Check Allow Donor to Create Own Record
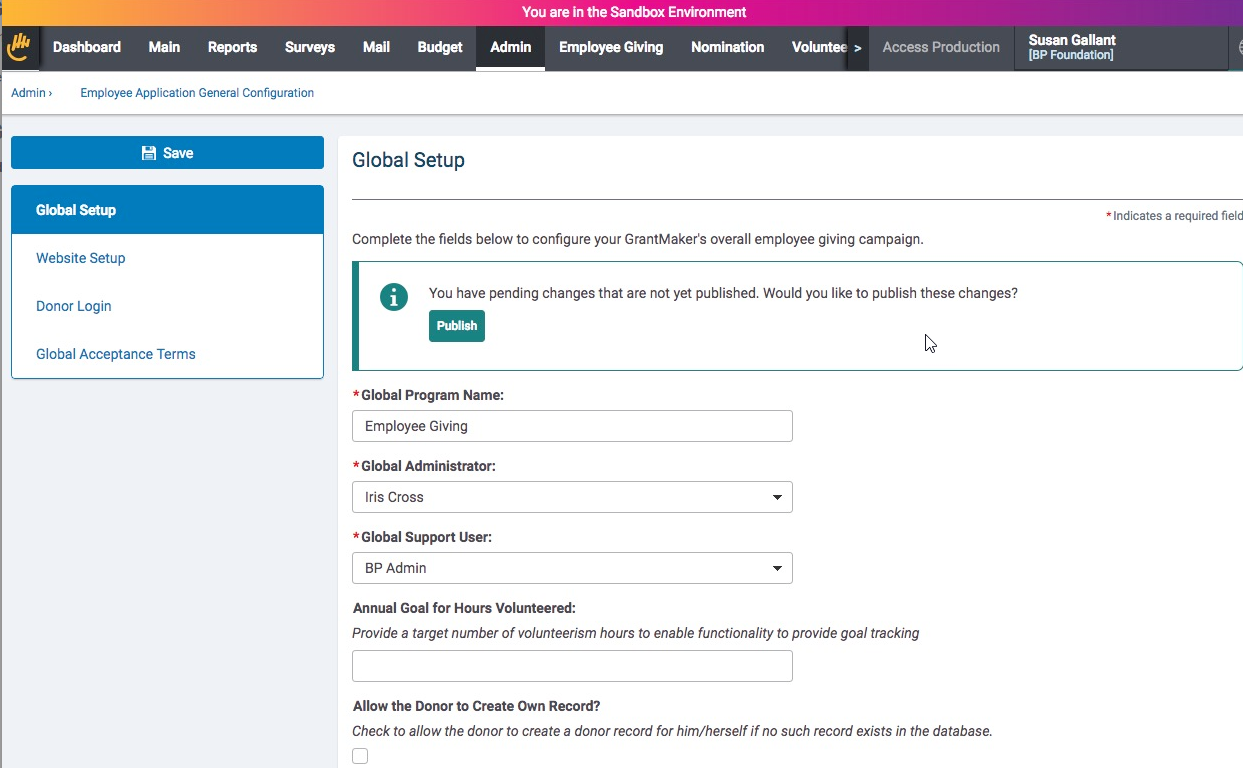This screenshot has height=768, width=1243. point(360,756)
